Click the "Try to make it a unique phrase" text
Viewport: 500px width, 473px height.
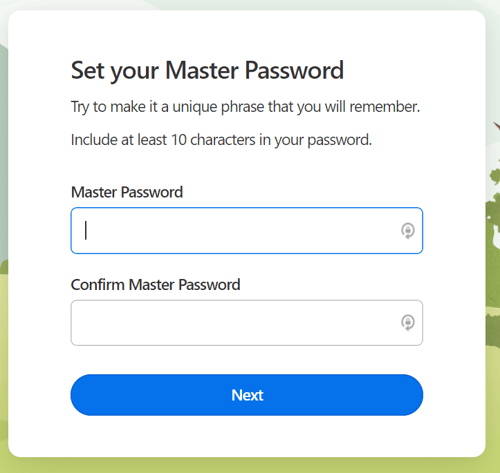[169, 107]
